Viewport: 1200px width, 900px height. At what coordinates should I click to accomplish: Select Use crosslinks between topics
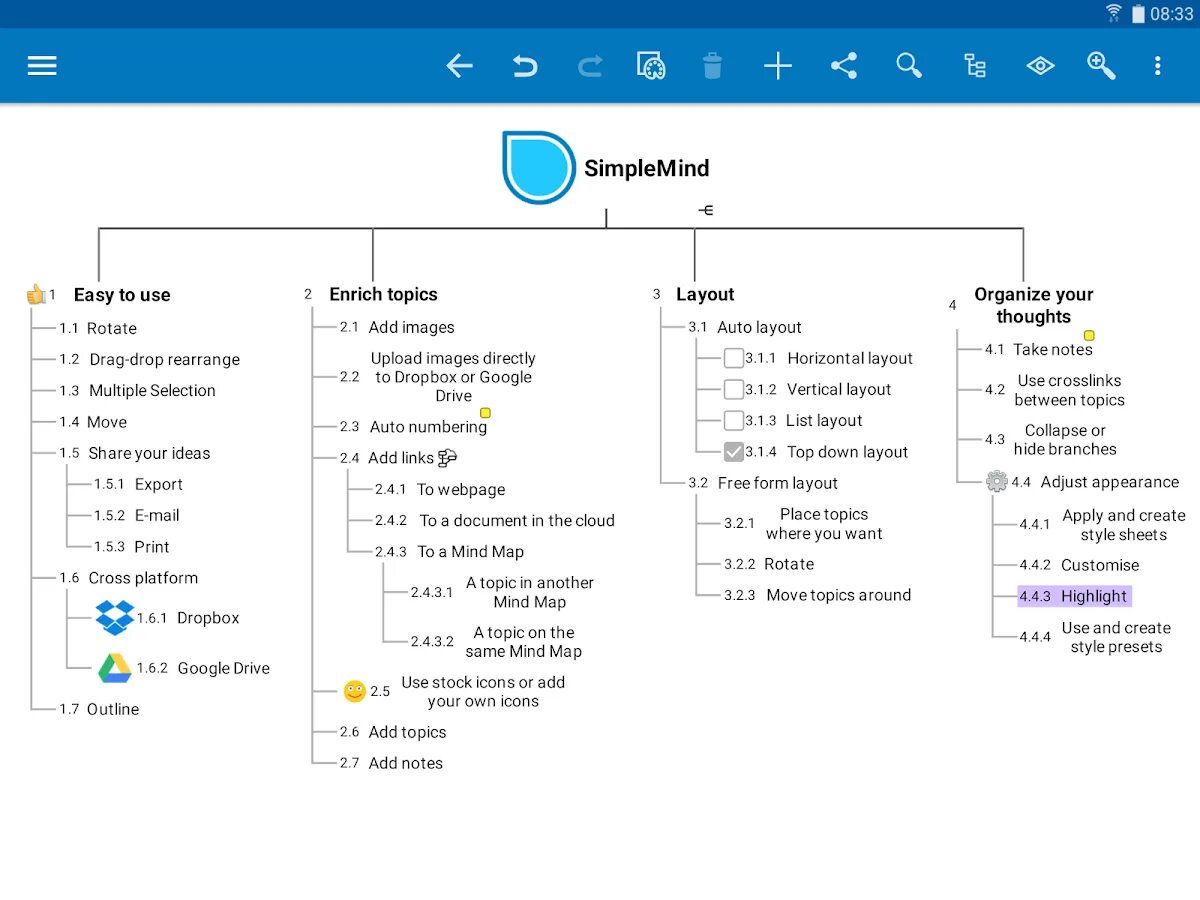coord(1069,390)
